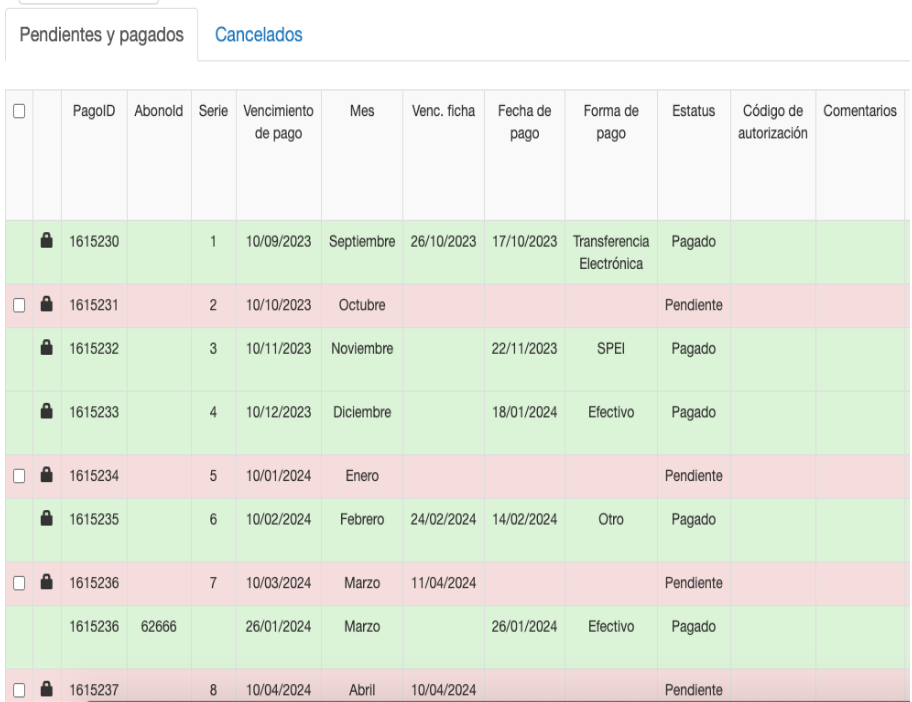Click AbonoId value 62666
This screenshot has width=912, height=702.
(157, 626)
